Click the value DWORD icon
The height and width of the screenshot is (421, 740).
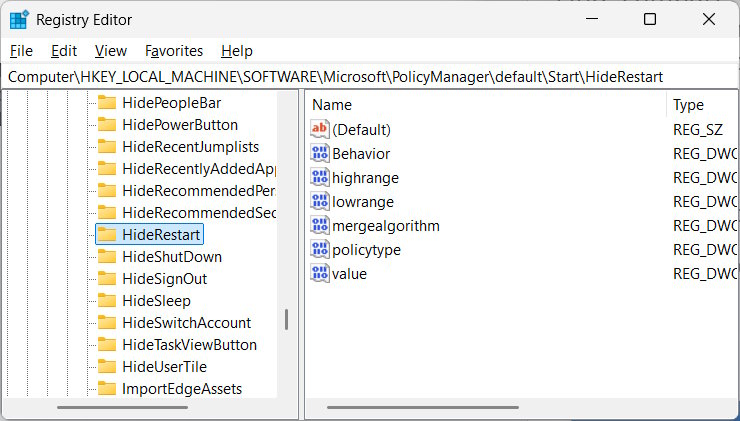pyautogui.click(x=320, y=273)
